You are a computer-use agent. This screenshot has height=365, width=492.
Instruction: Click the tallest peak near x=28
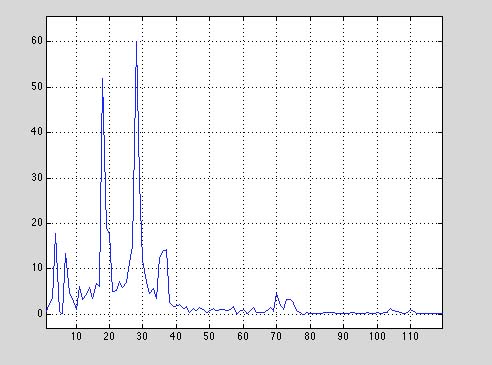click(x=136, y=42)
